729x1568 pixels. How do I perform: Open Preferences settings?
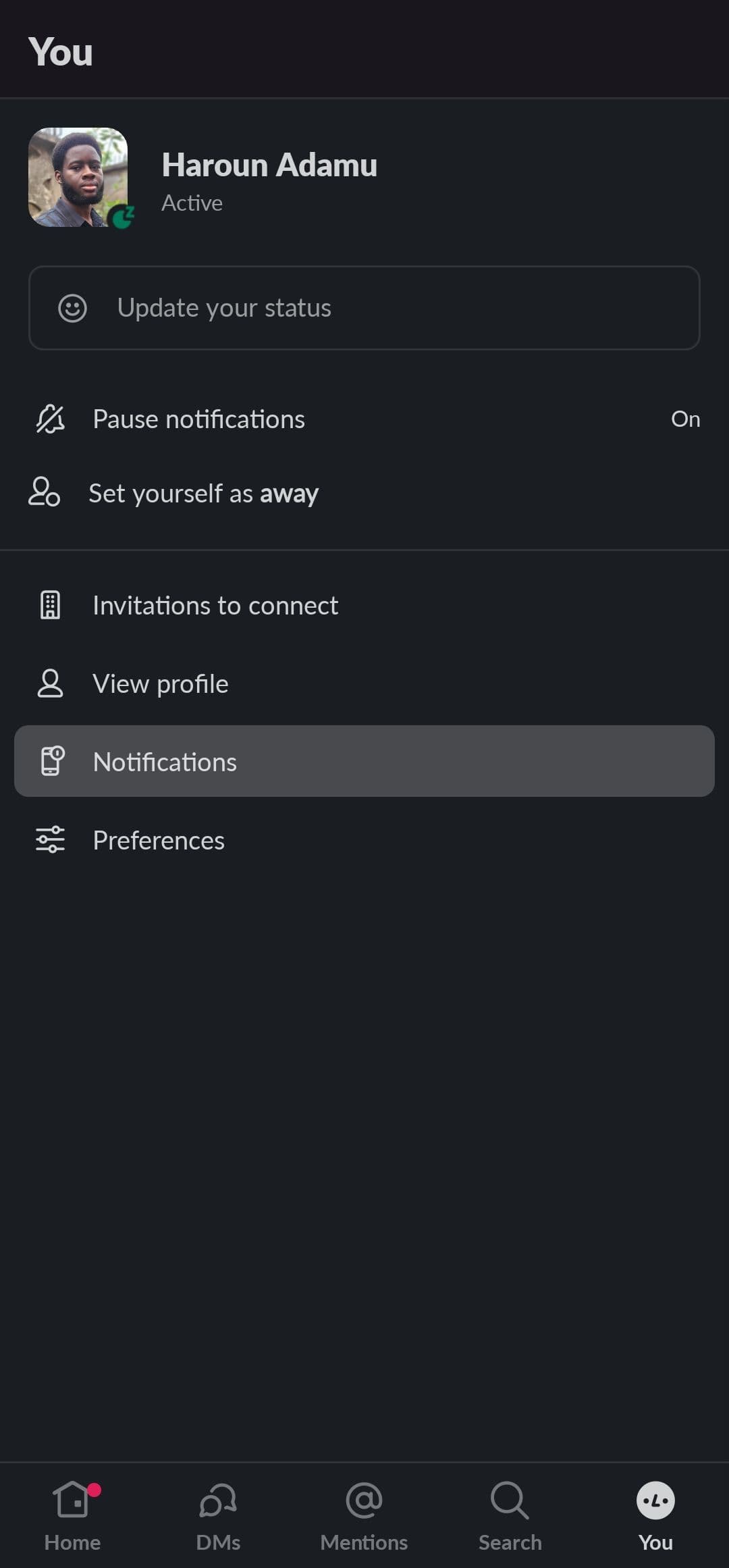click(x=159, y=841)
